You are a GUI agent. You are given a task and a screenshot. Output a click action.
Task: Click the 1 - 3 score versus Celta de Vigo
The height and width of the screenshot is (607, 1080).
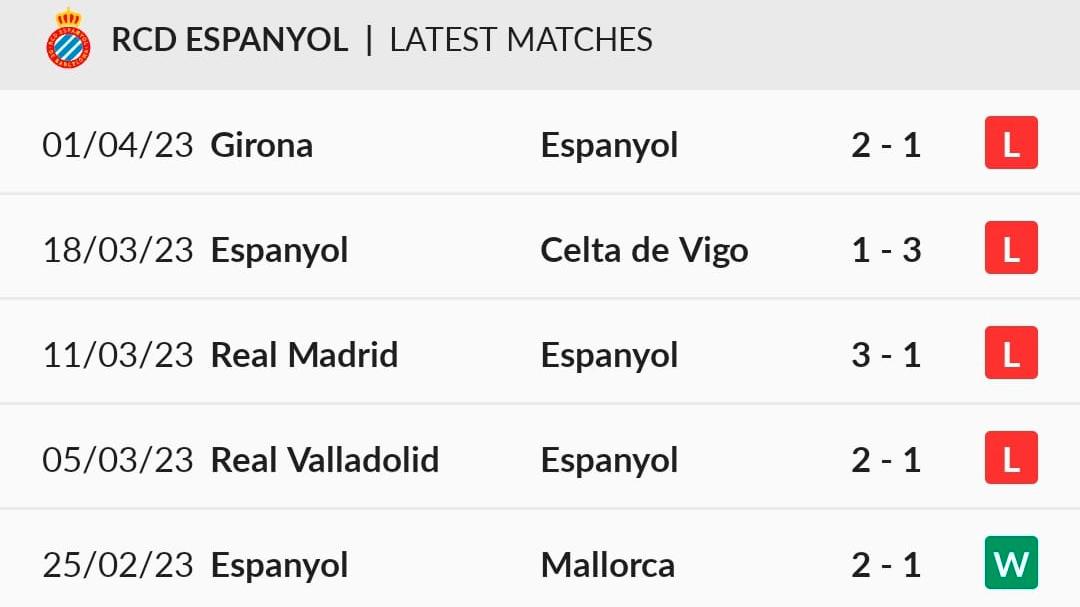click(886, 250)
